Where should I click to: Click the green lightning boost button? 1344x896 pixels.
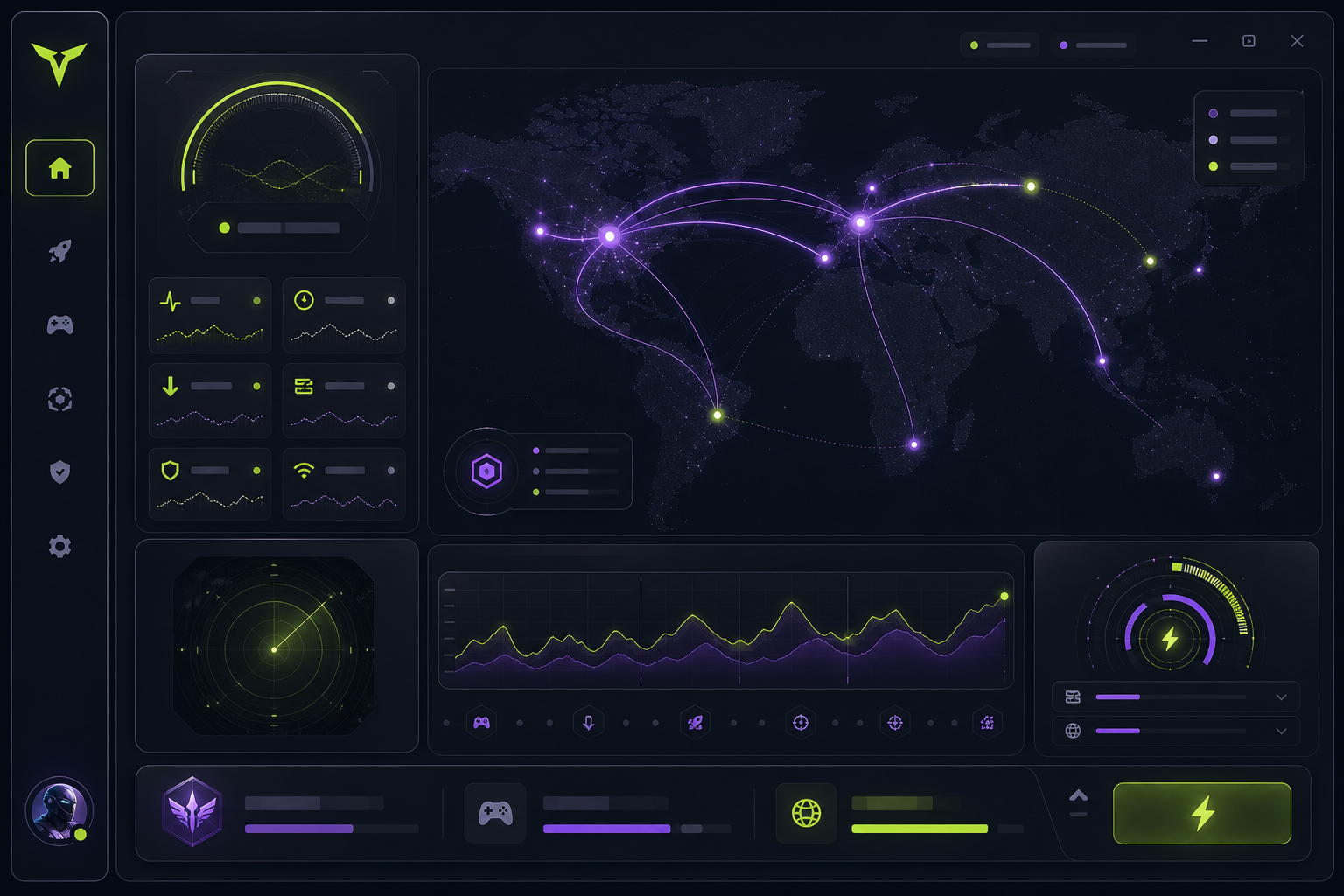[x=1202, y=813]
